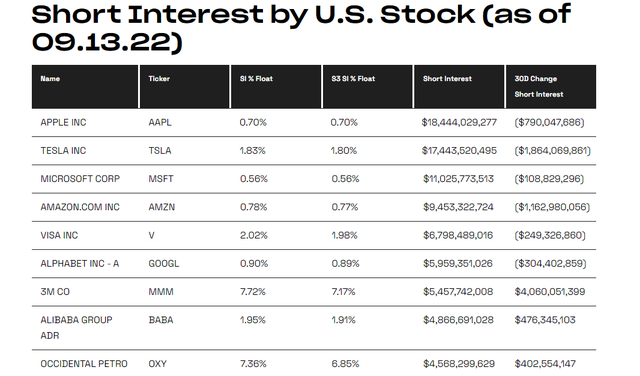The height and width of the screenshot is (376, 640).
Task: Click the BABA ticker cell
Action: (161, 320)
